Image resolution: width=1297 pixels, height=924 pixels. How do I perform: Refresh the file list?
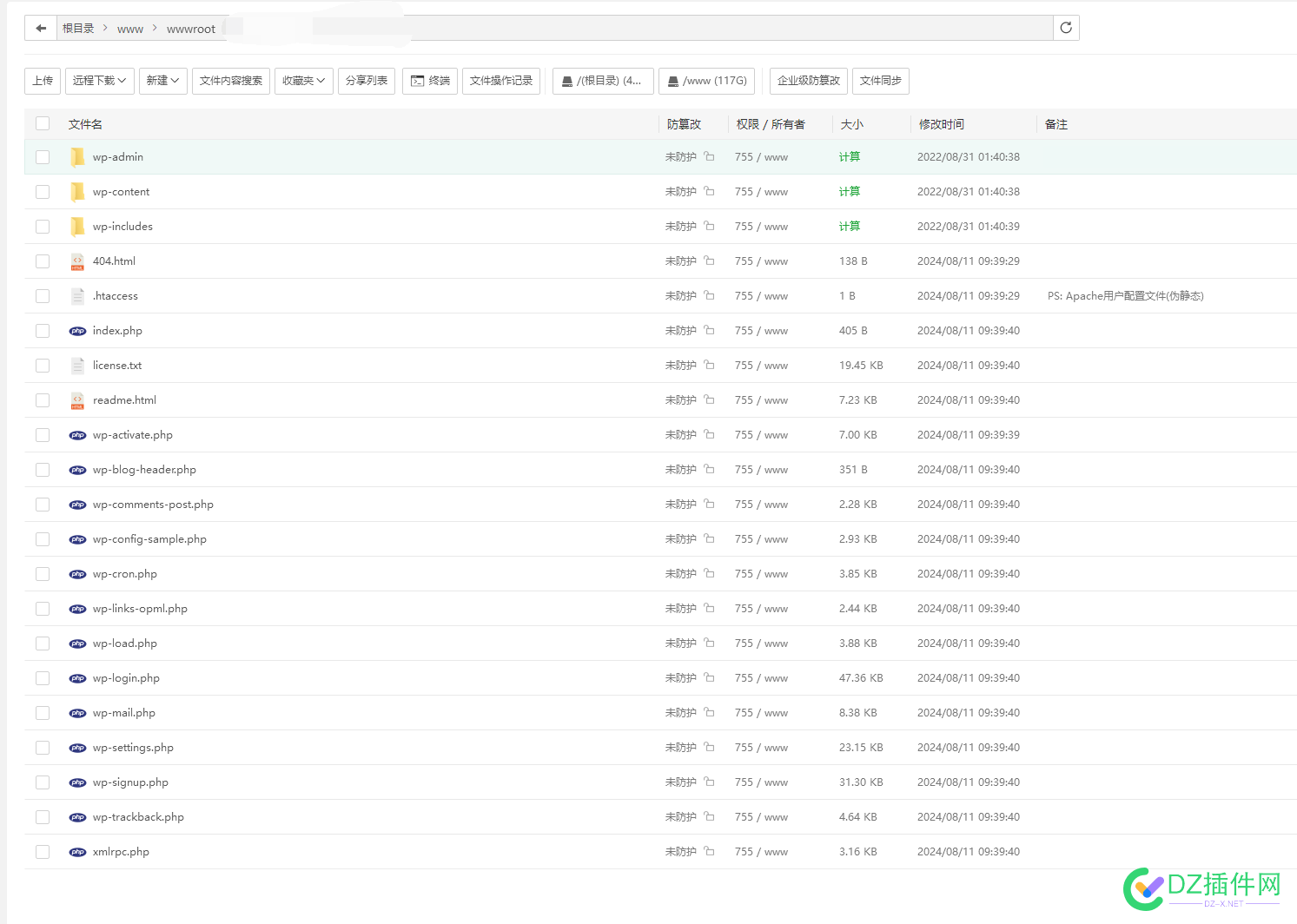1066,28
